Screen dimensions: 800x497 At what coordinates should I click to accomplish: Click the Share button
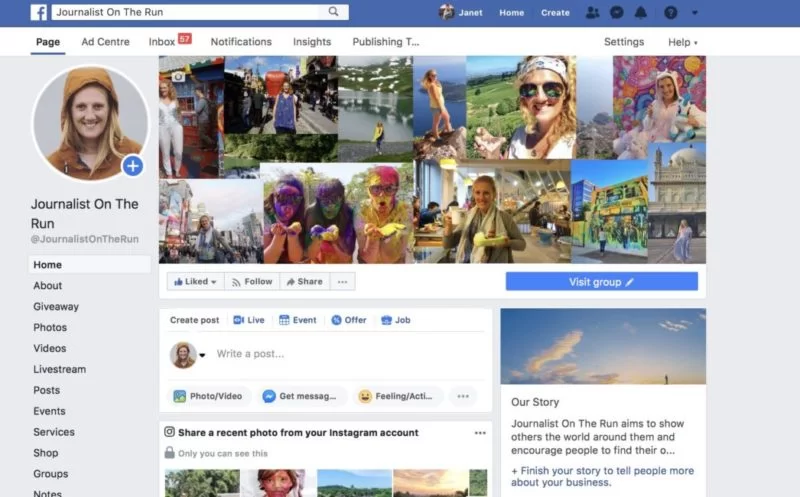coord(305,282)
